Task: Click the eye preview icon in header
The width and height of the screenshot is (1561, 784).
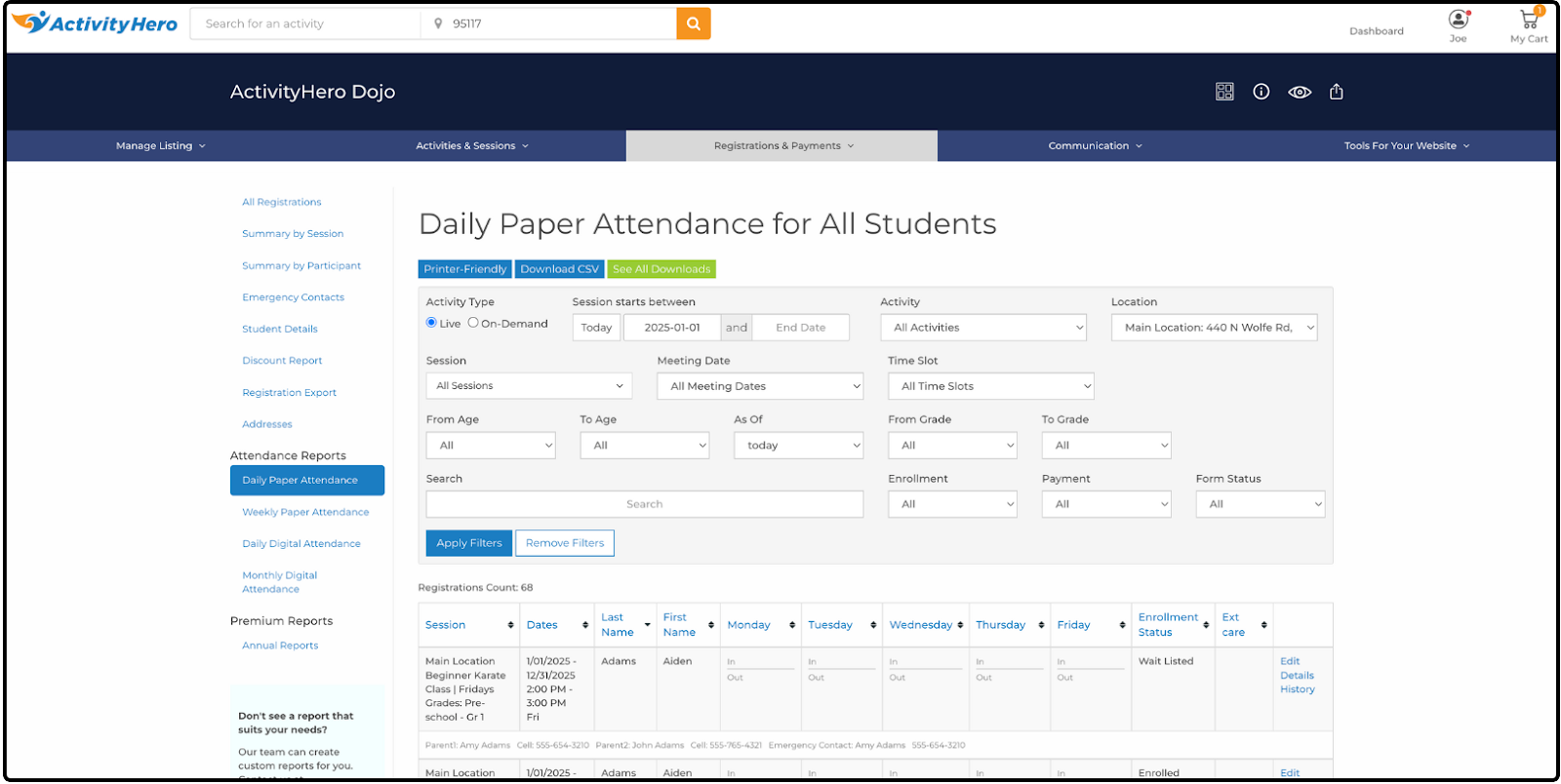Action: 1300,93
